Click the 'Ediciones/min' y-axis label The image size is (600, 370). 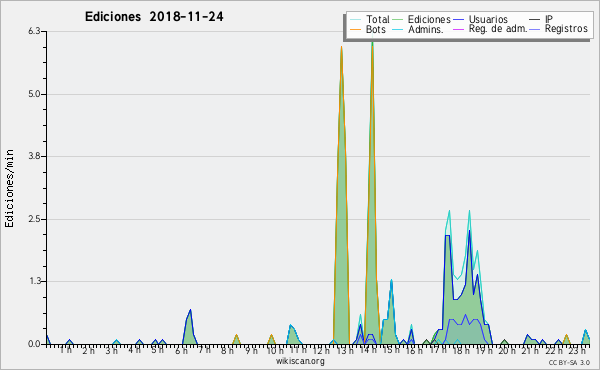coord(9,188)
